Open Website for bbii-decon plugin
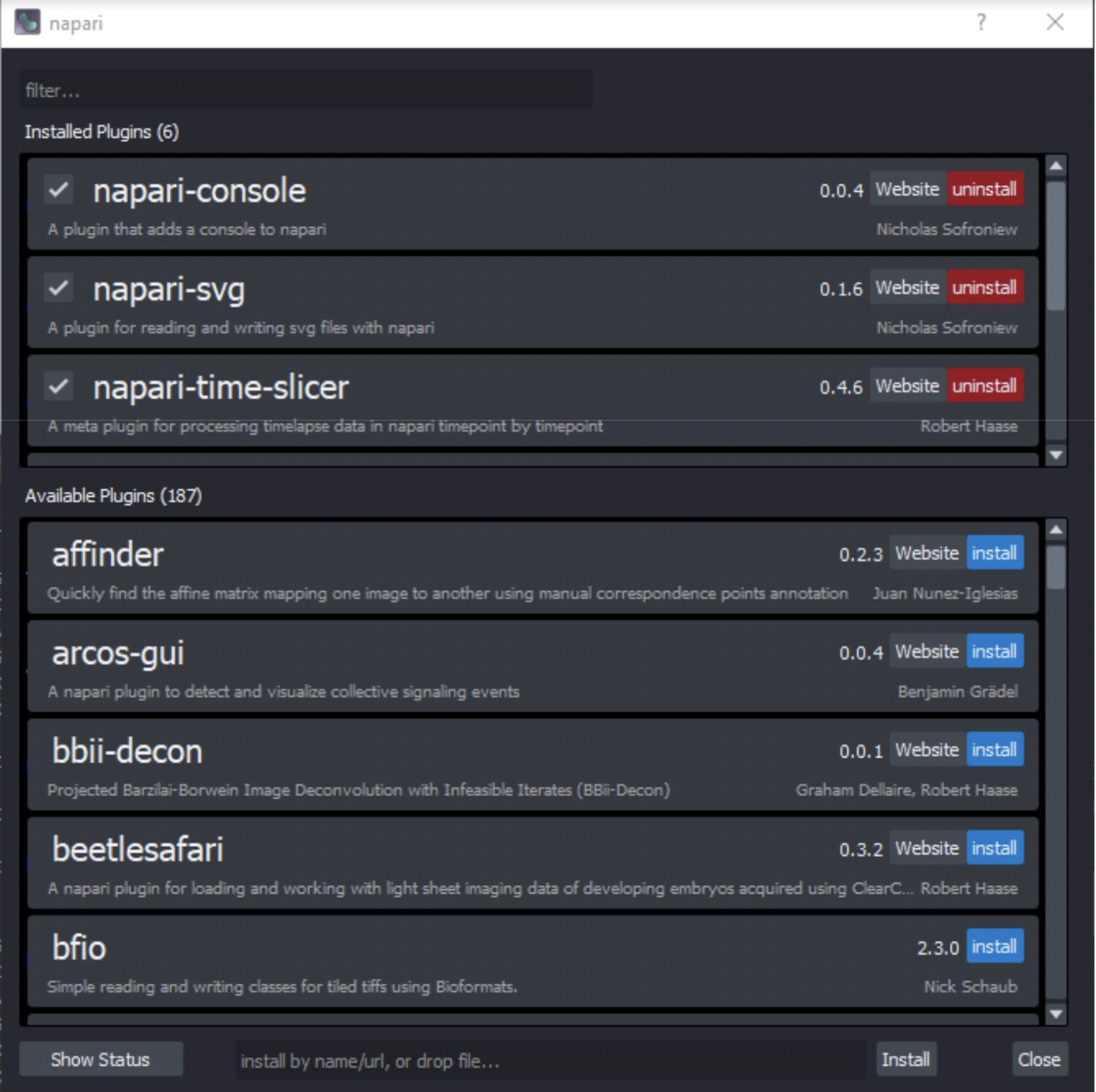Viewport: 1096px width, 1092px height. pos(928,749)
